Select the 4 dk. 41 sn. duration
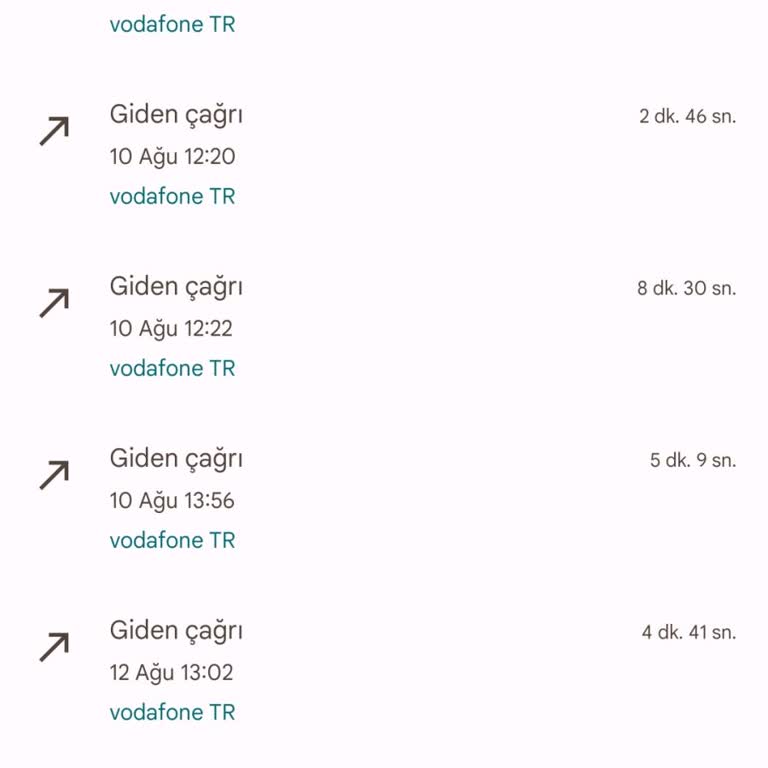The image size is (768, 768). pos(689,633)
